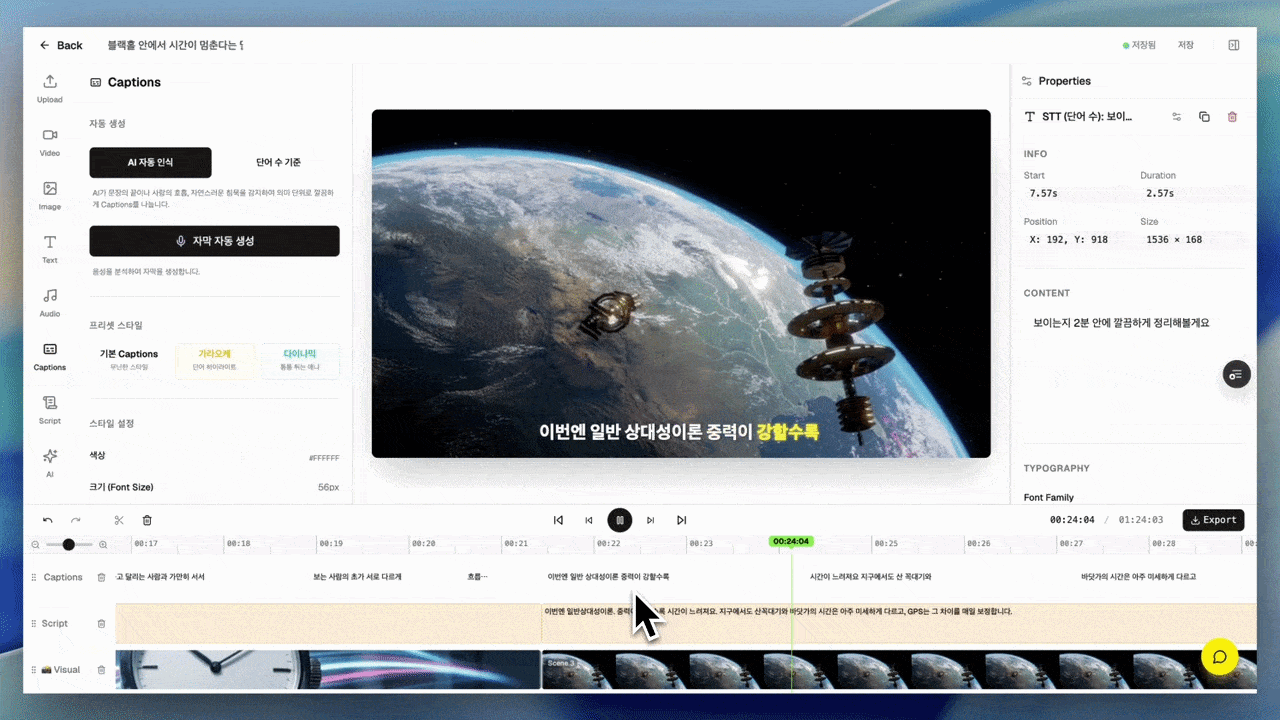Open the yellow chat bubble button
Image resolution: width=1280 pixels, height=720 pixels.
coord(1219,657)
